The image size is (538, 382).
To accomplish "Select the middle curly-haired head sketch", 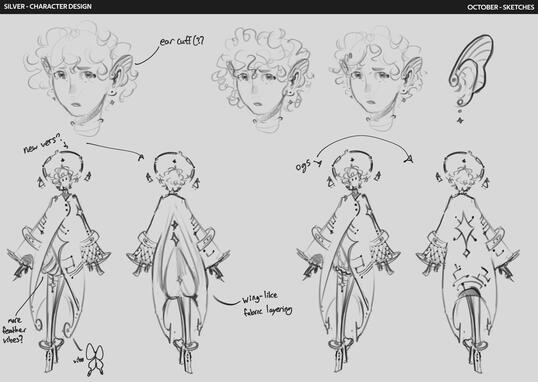I will [x=262, y=80].
